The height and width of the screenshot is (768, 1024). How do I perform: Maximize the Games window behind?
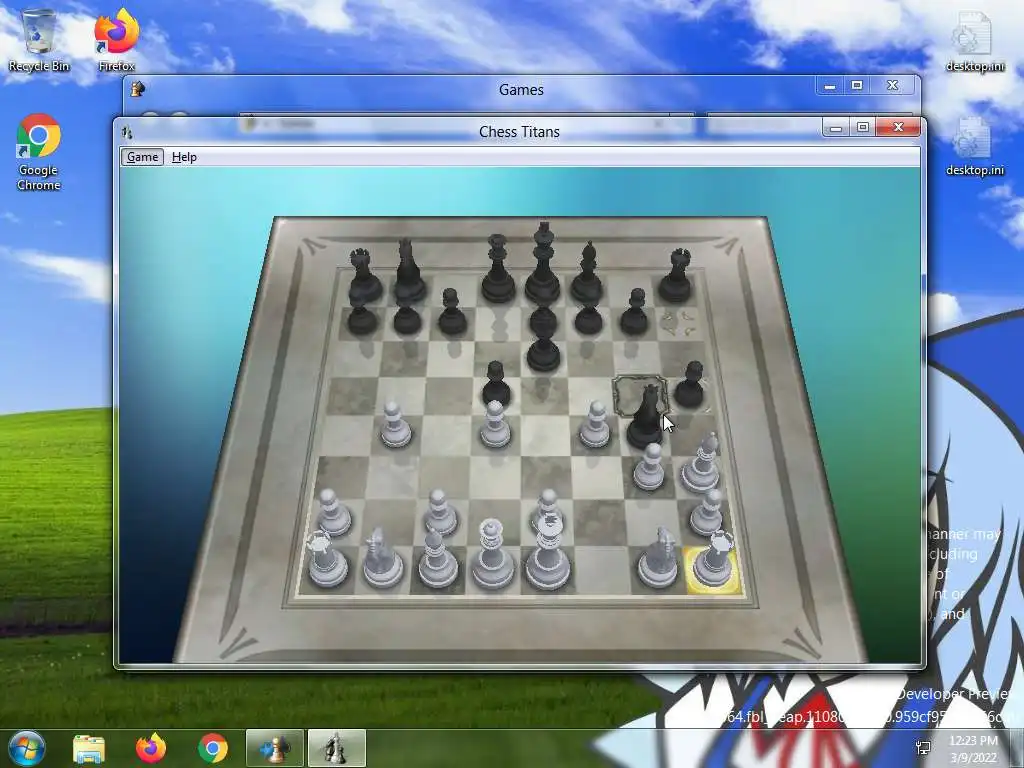coord(857,86)
